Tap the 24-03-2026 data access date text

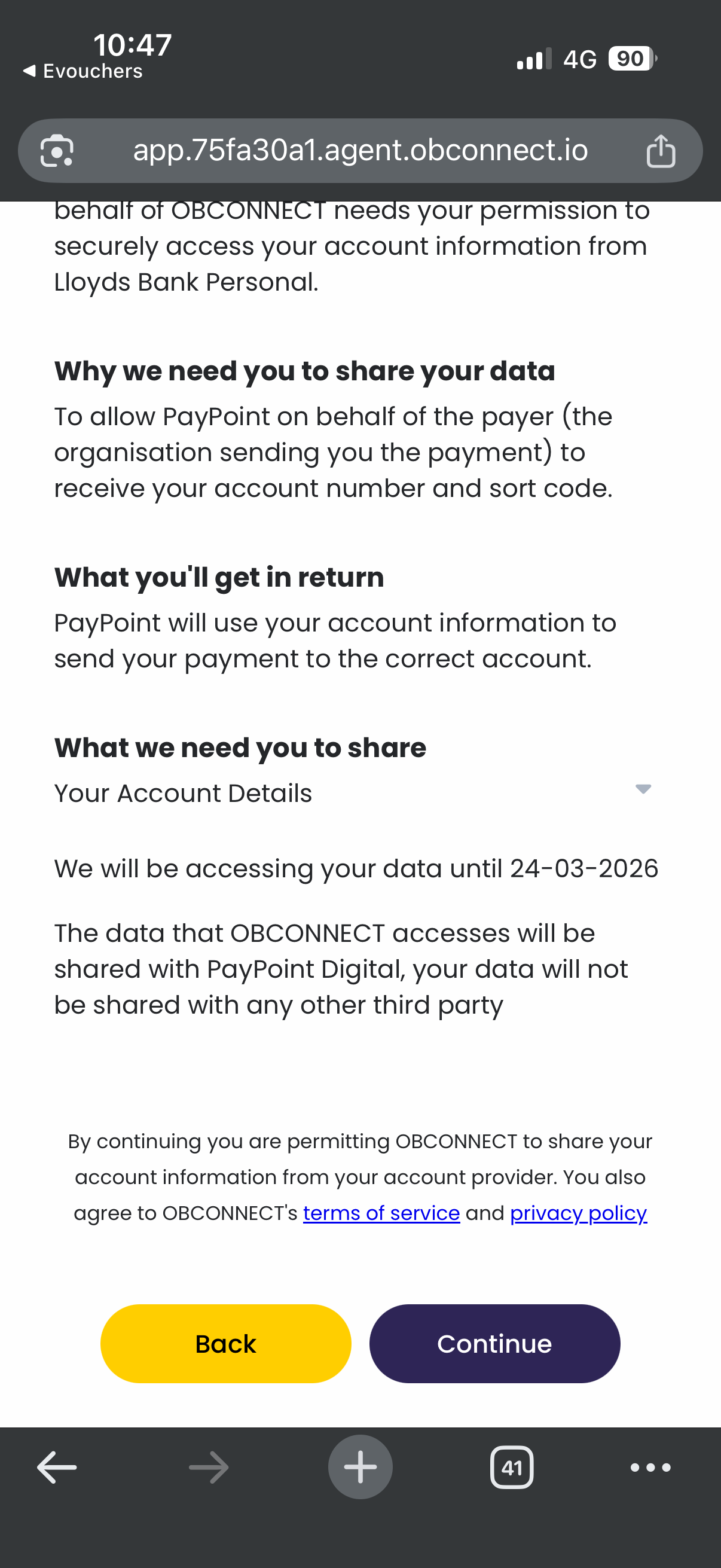[584, 868]
